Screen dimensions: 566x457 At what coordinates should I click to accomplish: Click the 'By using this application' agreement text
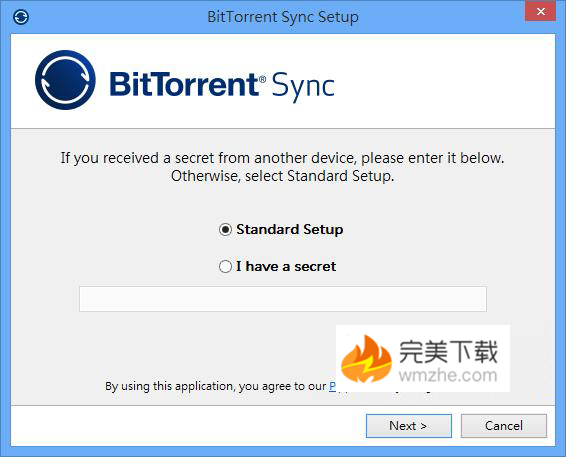[x=216, y=386]
